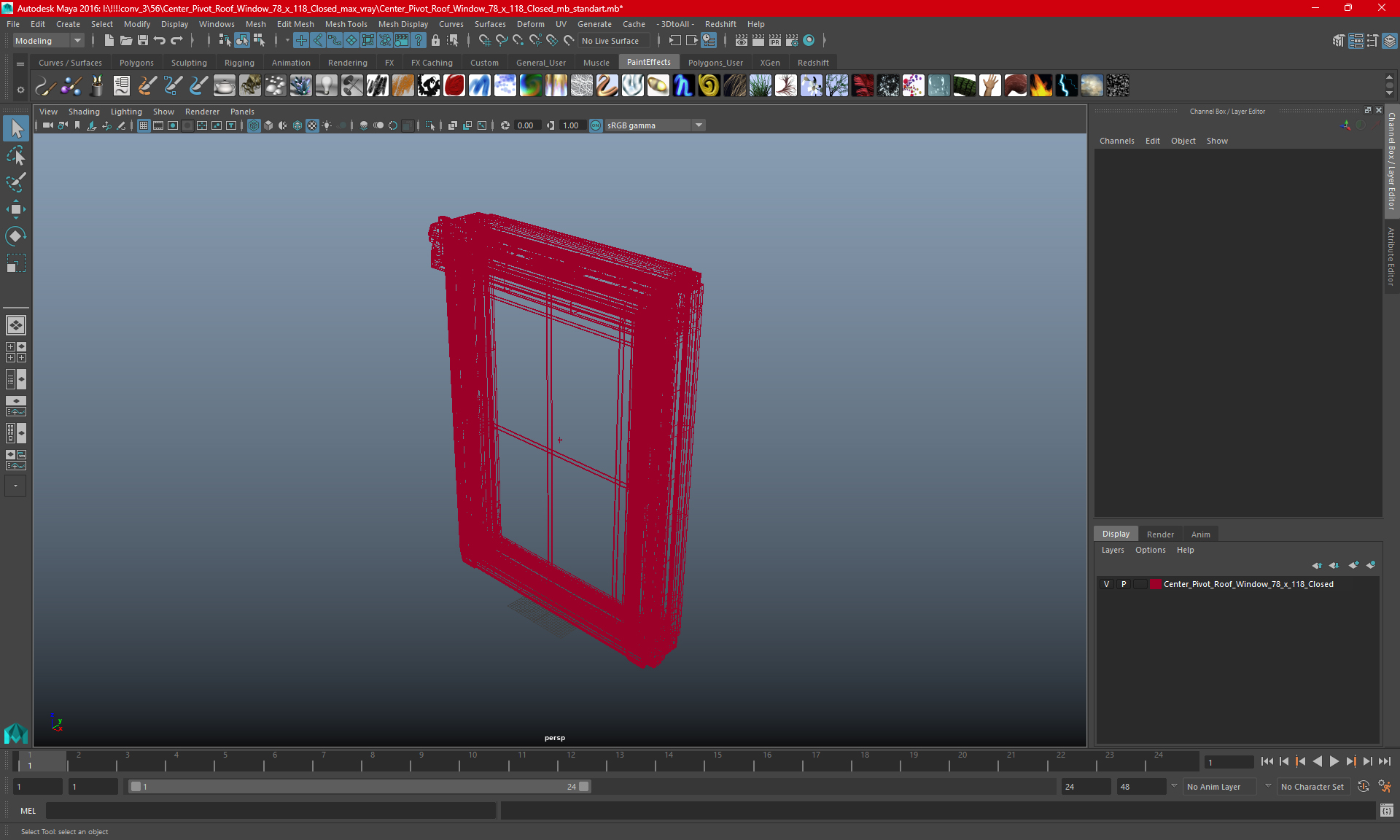Toggle layer display type empty box

(1140, 584)
